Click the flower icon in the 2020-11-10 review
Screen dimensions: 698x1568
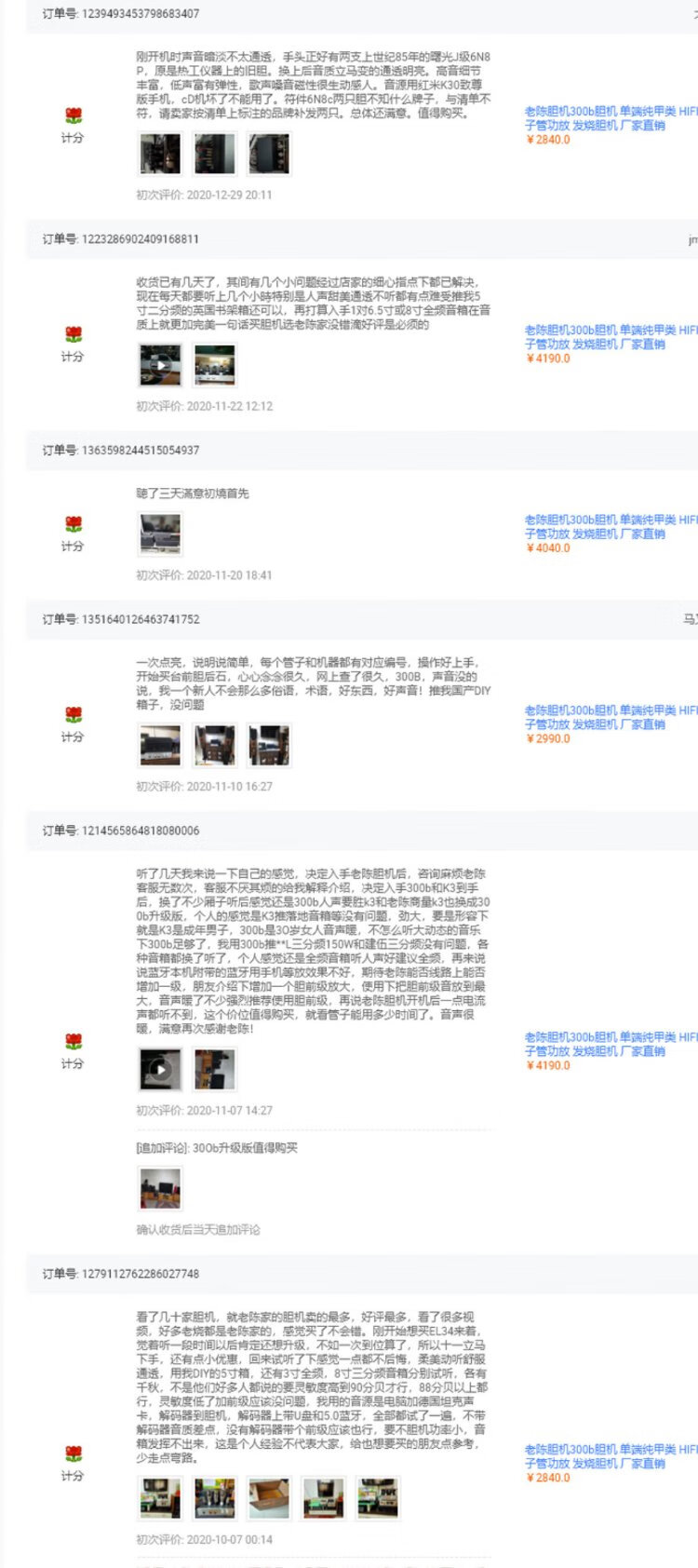73,715
